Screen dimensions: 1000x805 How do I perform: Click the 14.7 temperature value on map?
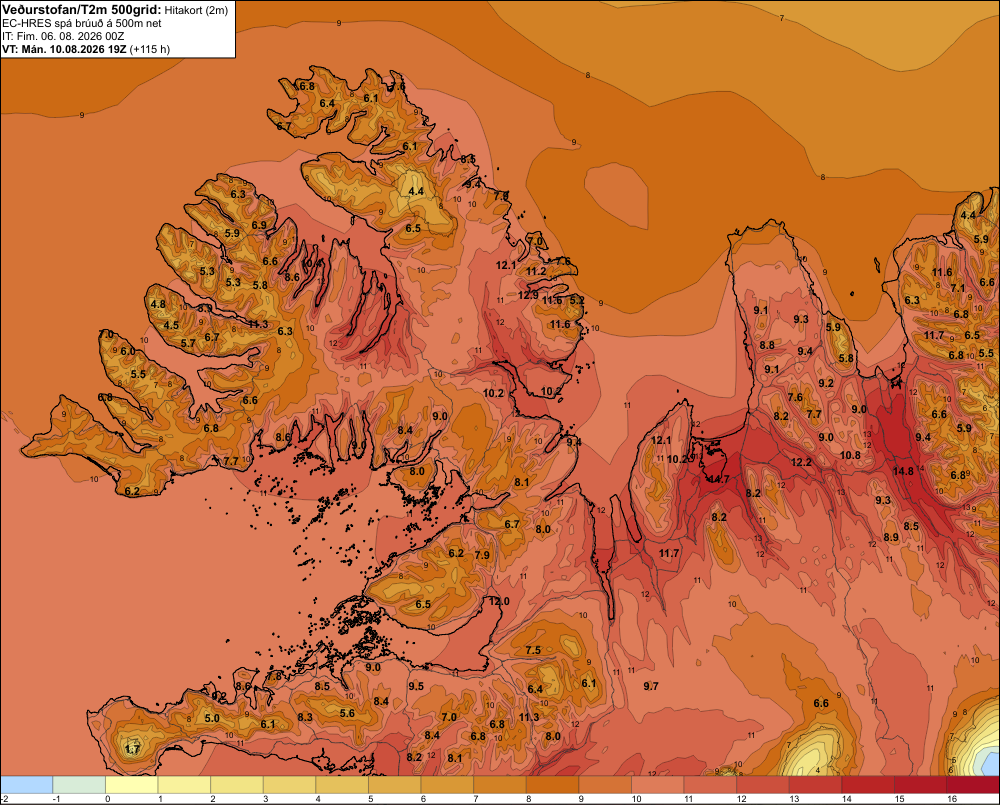[719, 479]
